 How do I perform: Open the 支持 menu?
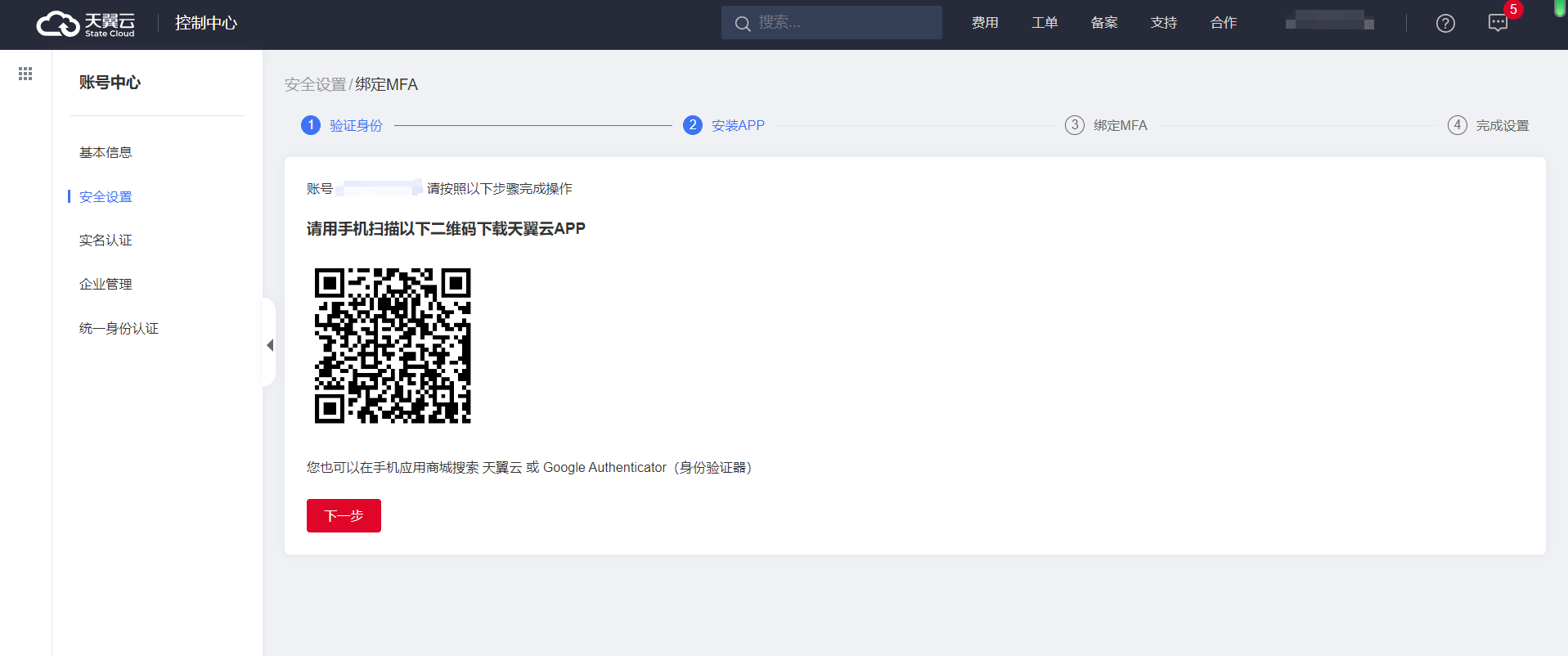point(1164,23)
